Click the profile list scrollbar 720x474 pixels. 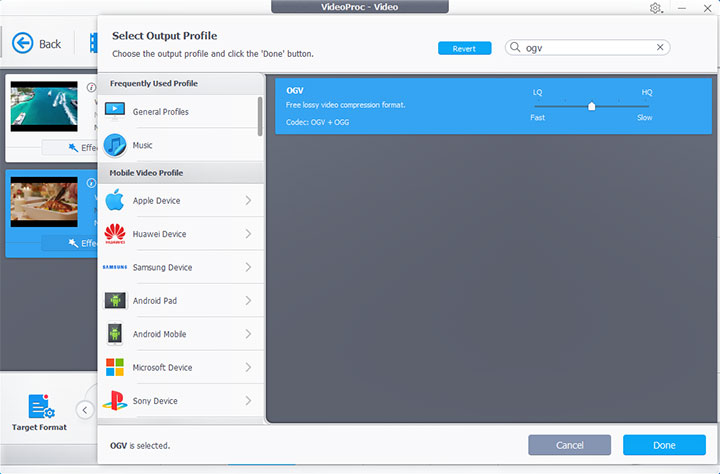point(260,116)
